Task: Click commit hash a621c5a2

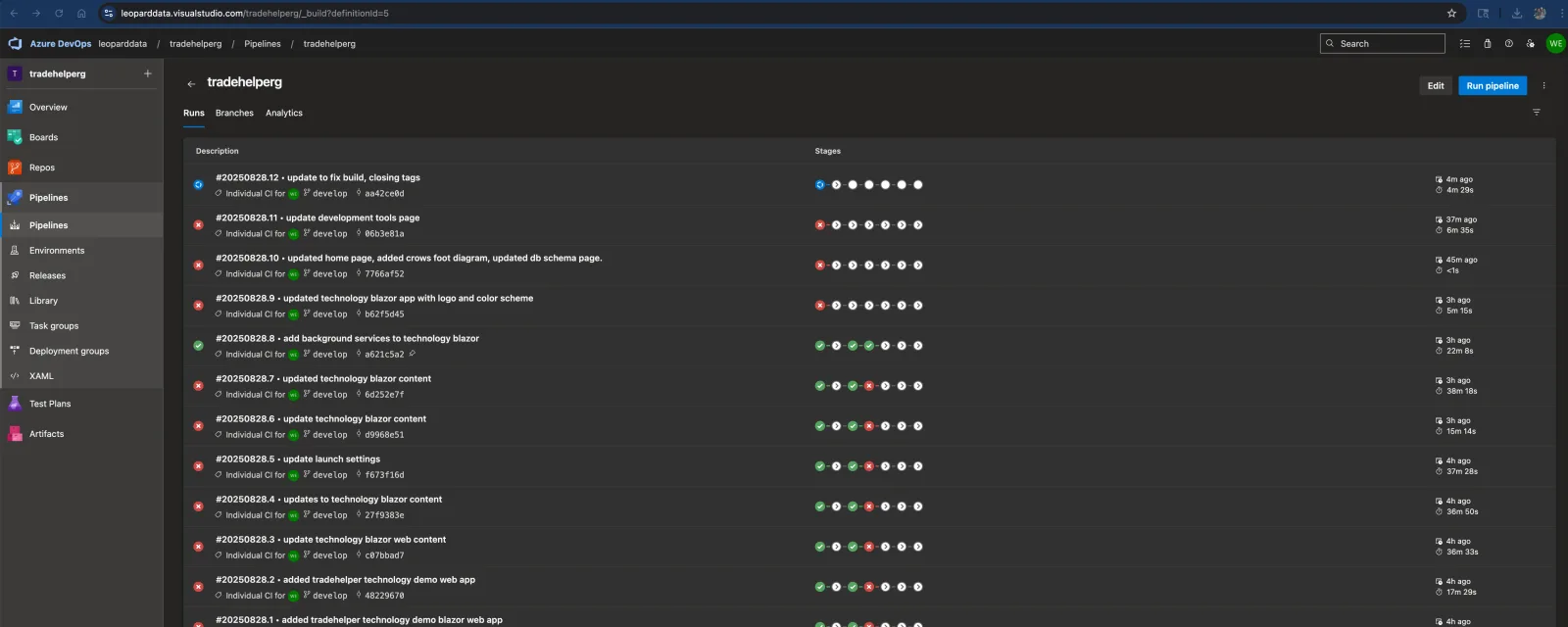Action: [384, 355]
